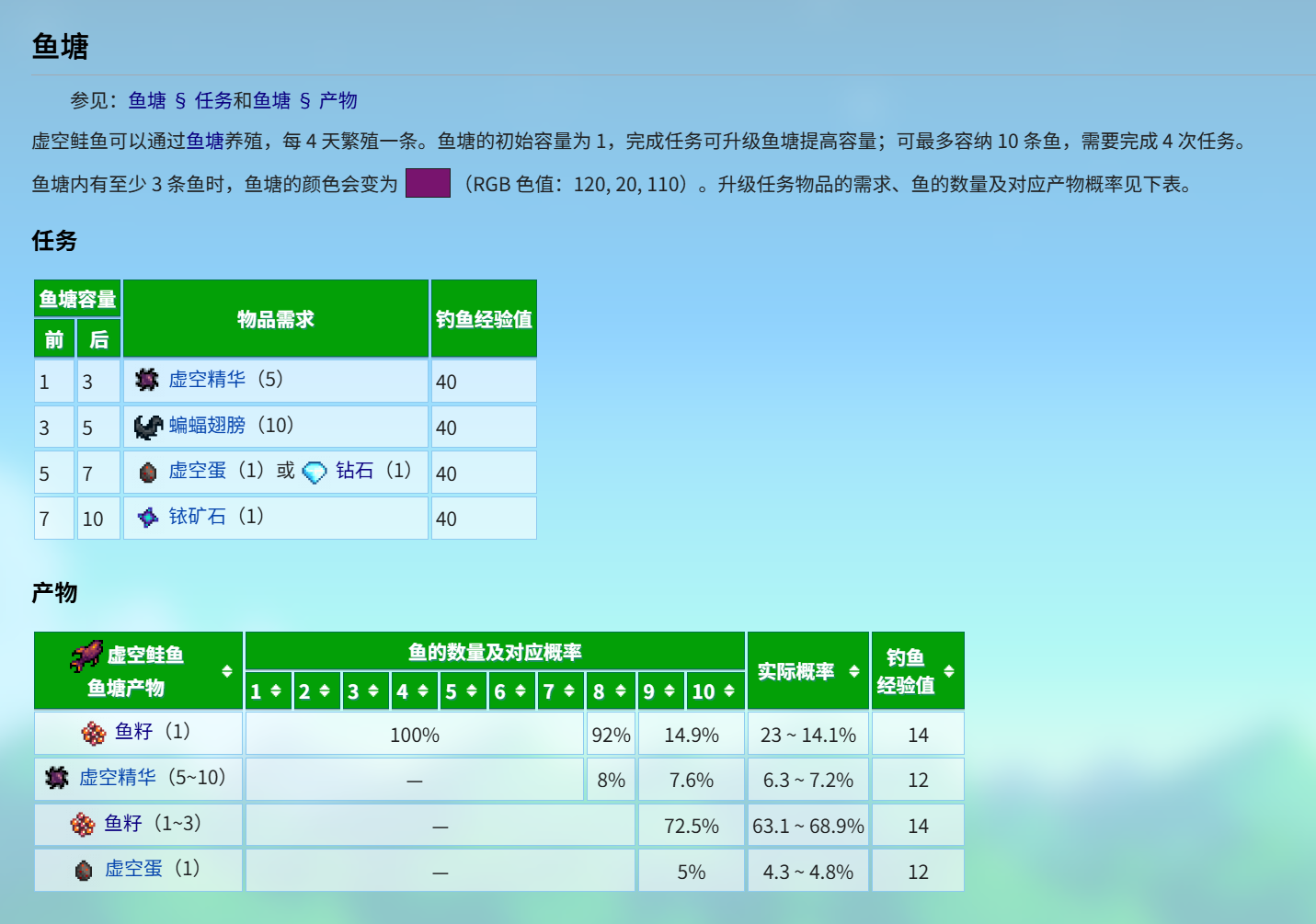Click the 鱼塘容量 header cell

[77, 299]
